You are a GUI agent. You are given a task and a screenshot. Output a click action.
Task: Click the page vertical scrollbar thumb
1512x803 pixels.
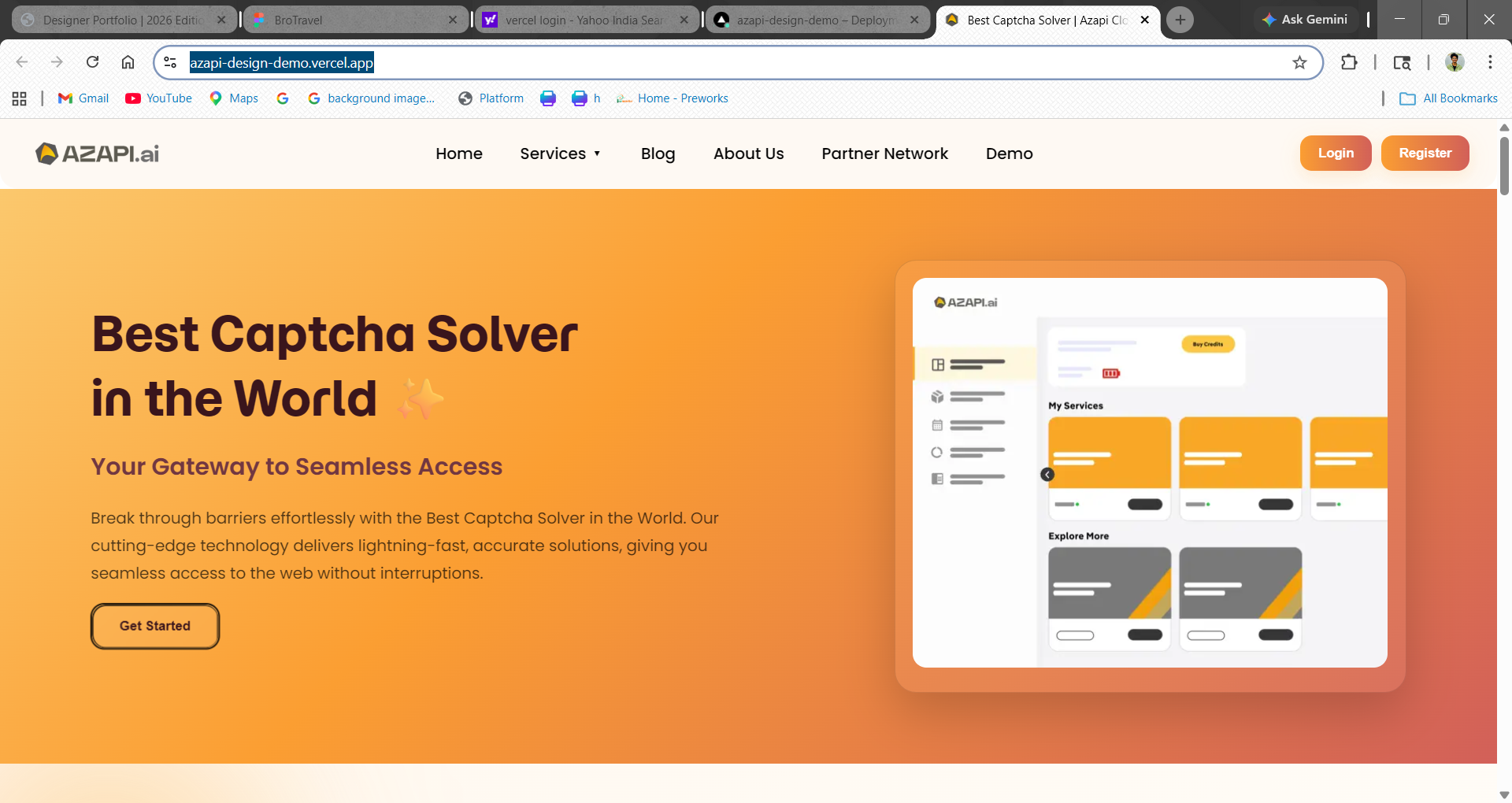[x=1504, y=165]
